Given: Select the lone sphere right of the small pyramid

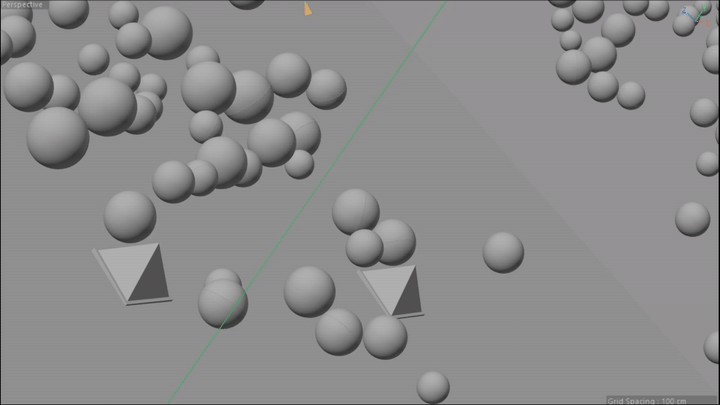Looking at the screenshot, I should (503, 253).
